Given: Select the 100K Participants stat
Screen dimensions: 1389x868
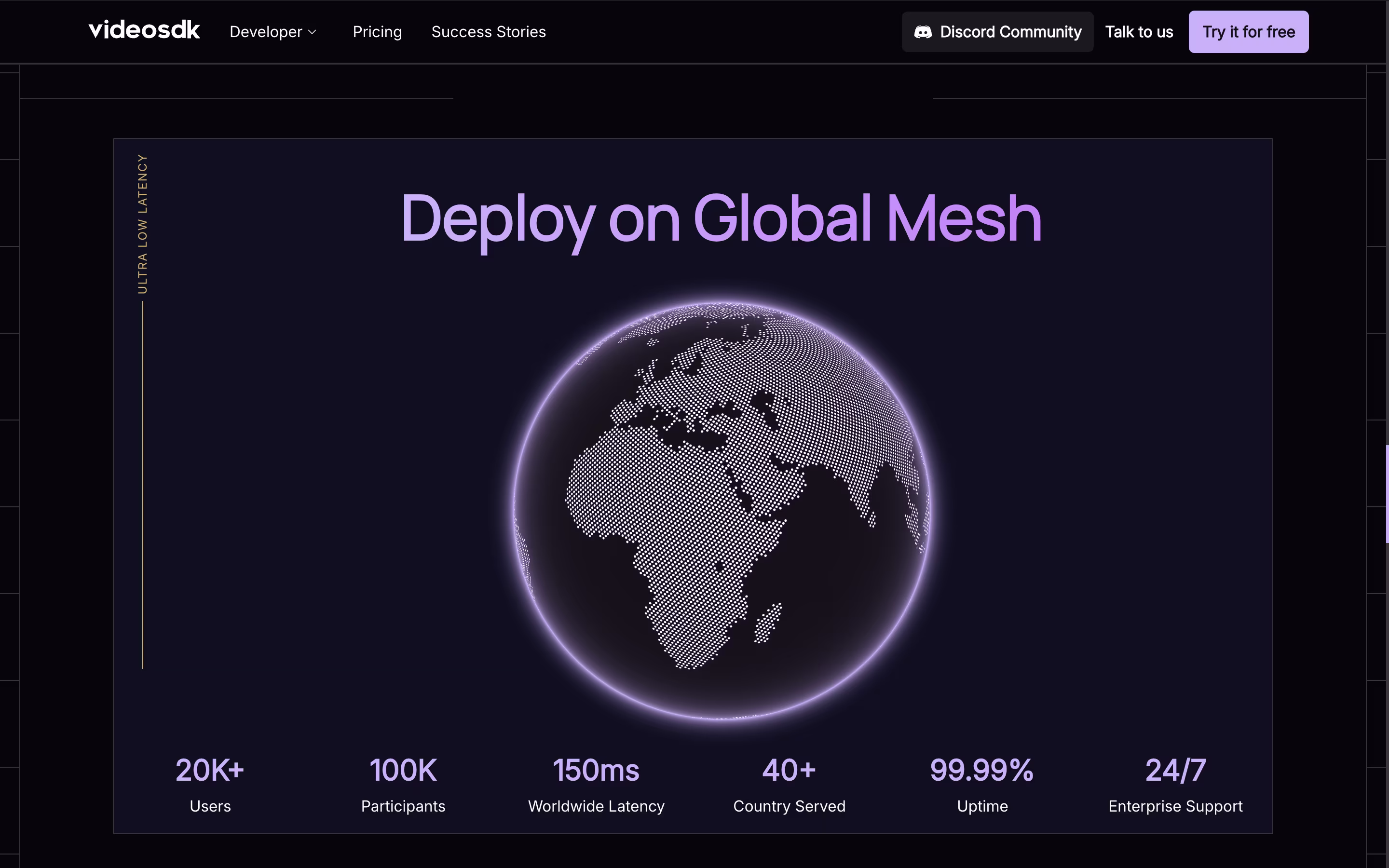Looking at the screenshot, I should (x=403, y=783).
